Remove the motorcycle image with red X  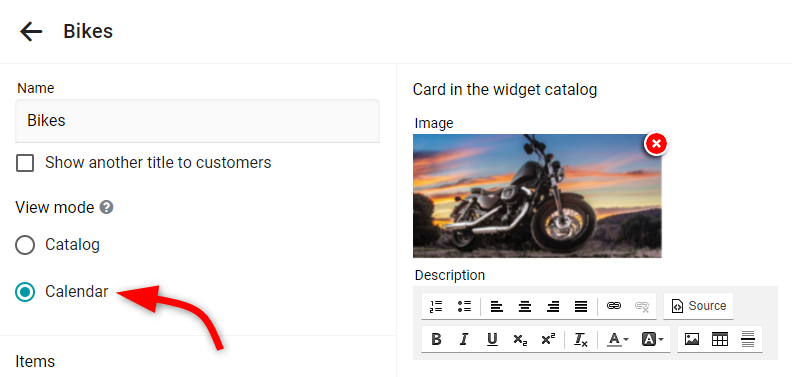click(x=656, y=144)
